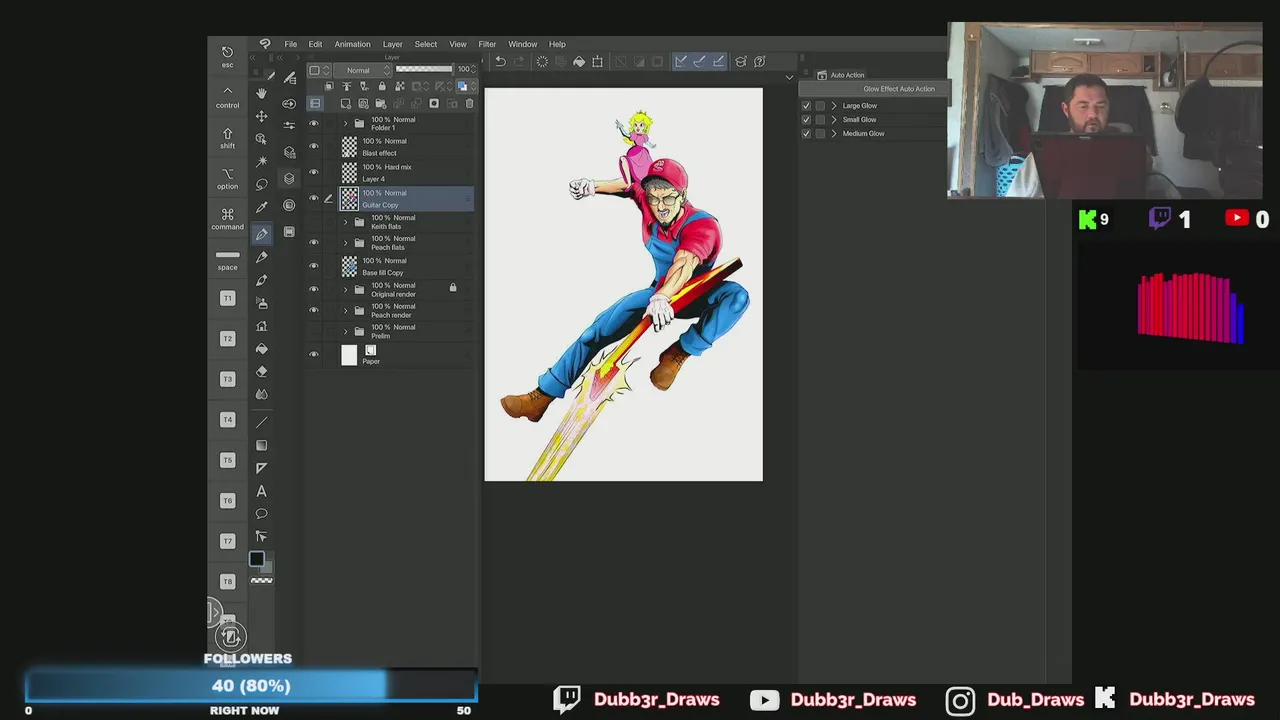Uncheck the Small Glow auto action

click(x=806, y=120)
